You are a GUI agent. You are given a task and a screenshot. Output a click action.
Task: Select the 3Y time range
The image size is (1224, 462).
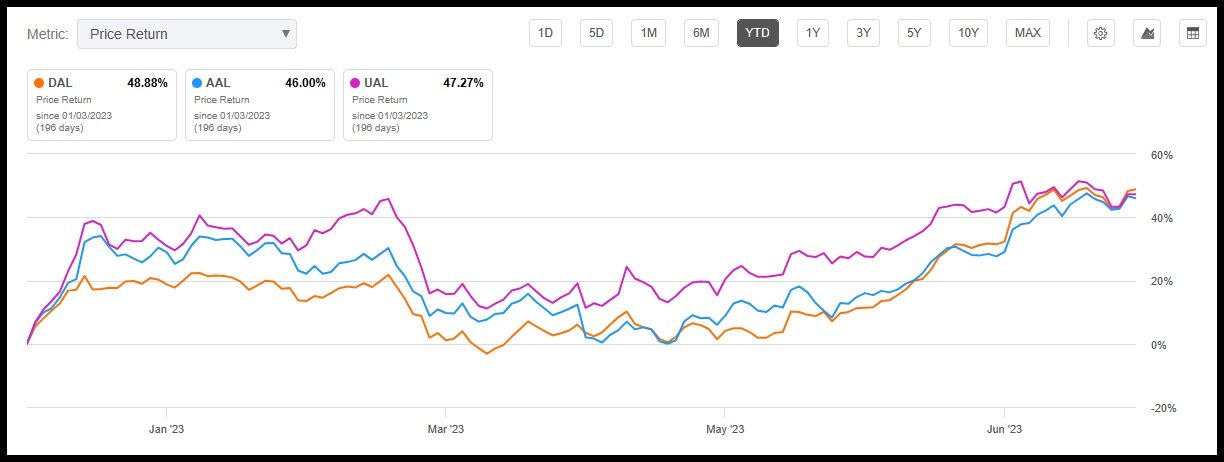(862, 33)
